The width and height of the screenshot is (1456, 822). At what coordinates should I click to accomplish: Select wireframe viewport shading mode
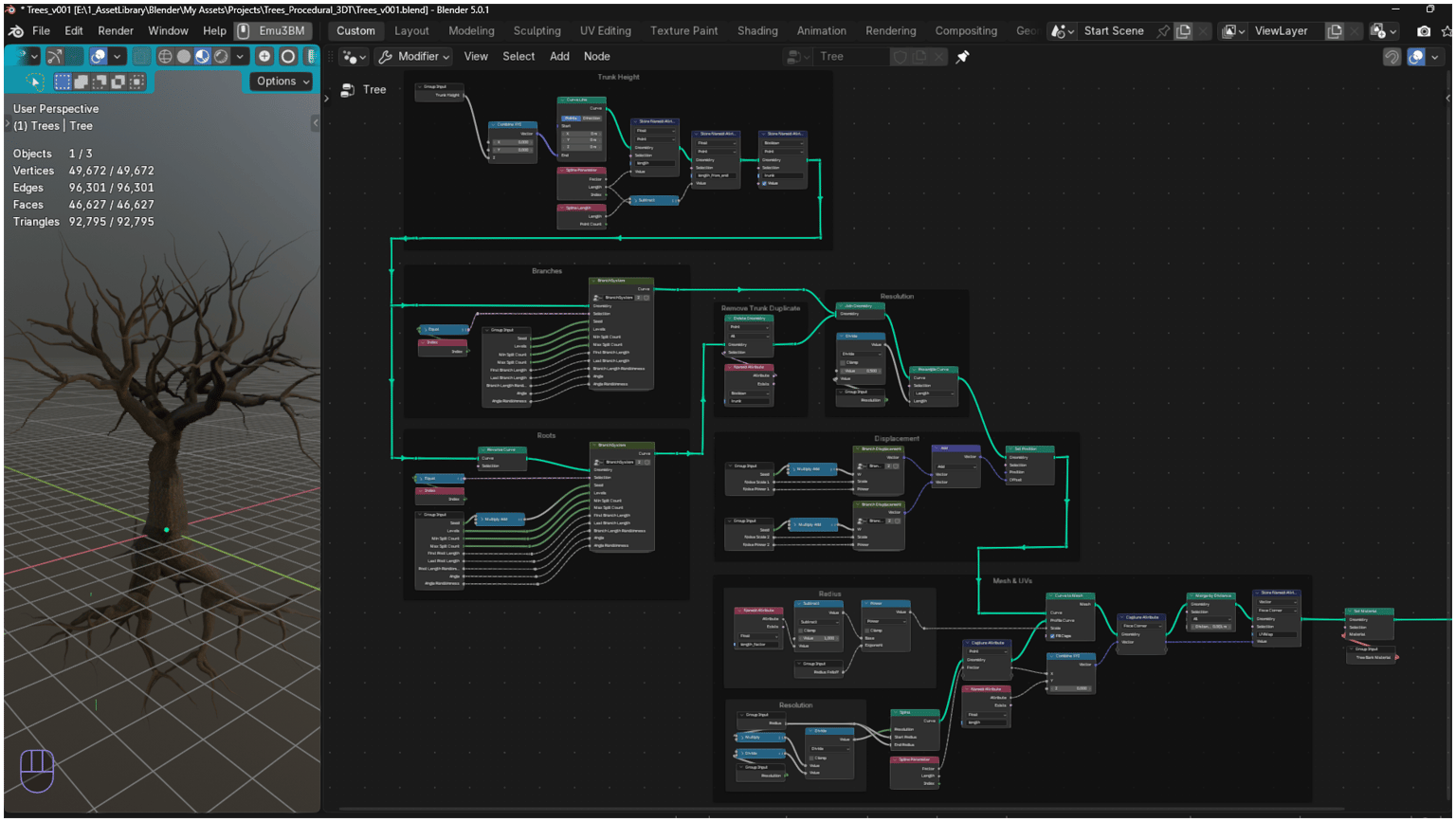point(165,57)
